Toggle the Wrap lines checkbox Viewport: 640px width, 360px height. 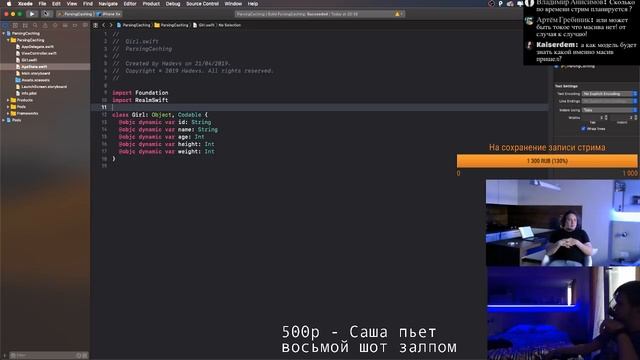[x=583, y=129]
